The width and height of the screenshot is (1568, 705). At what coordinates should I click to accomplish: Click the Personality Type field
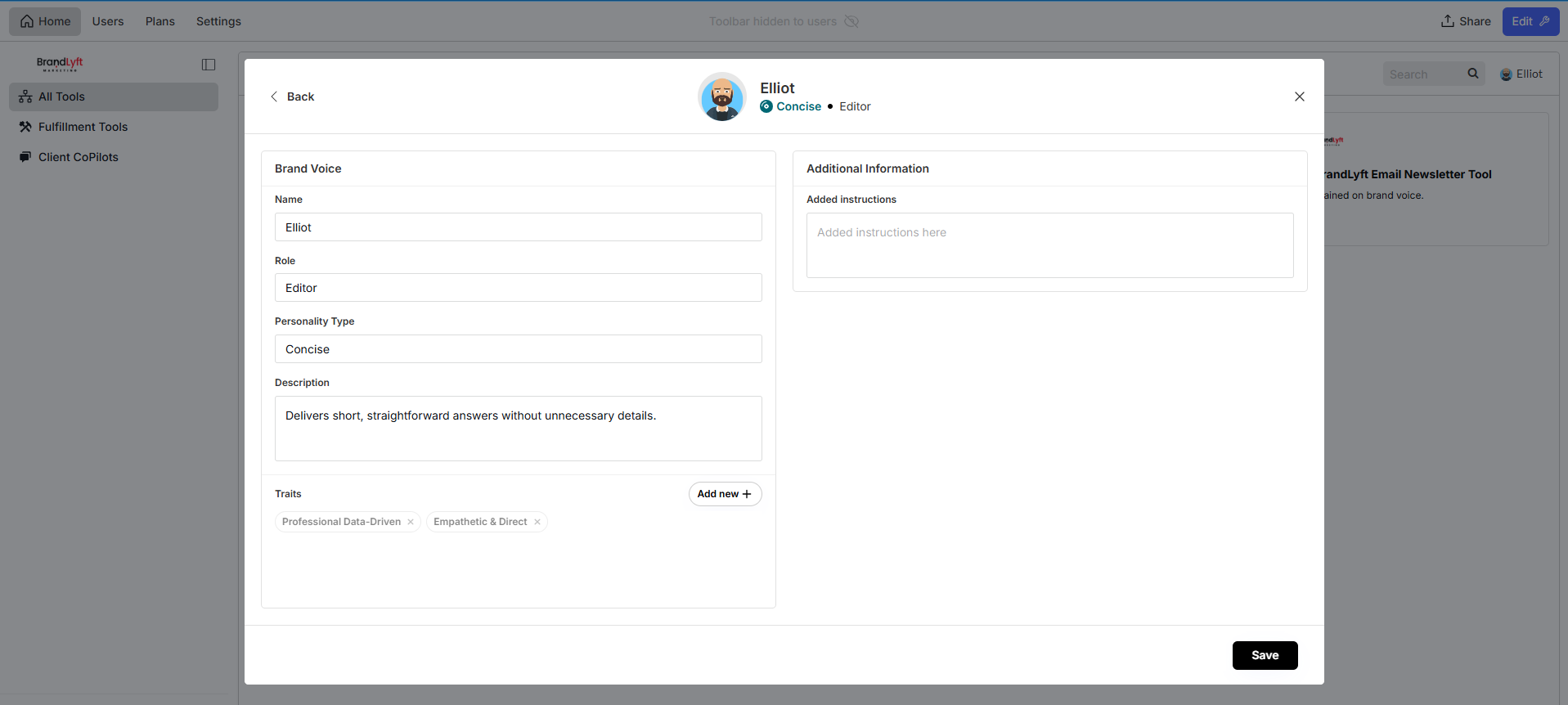click(x=518, y=349)
